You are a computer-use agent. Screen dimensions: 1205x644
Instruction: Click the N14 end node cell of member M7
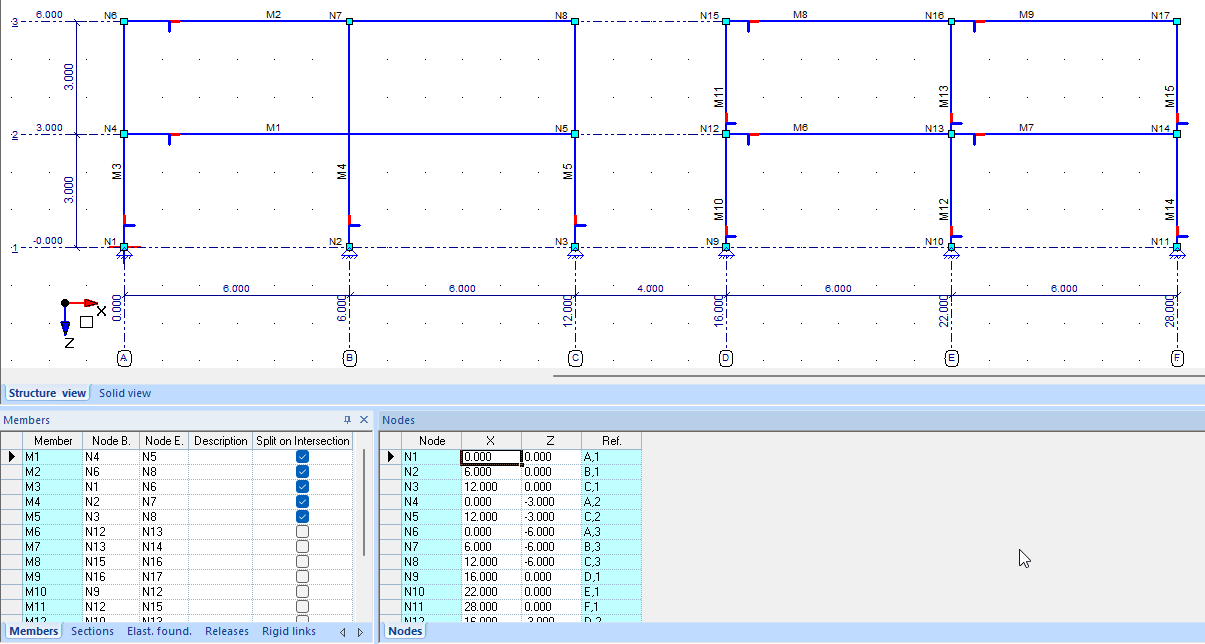(164, 546)
